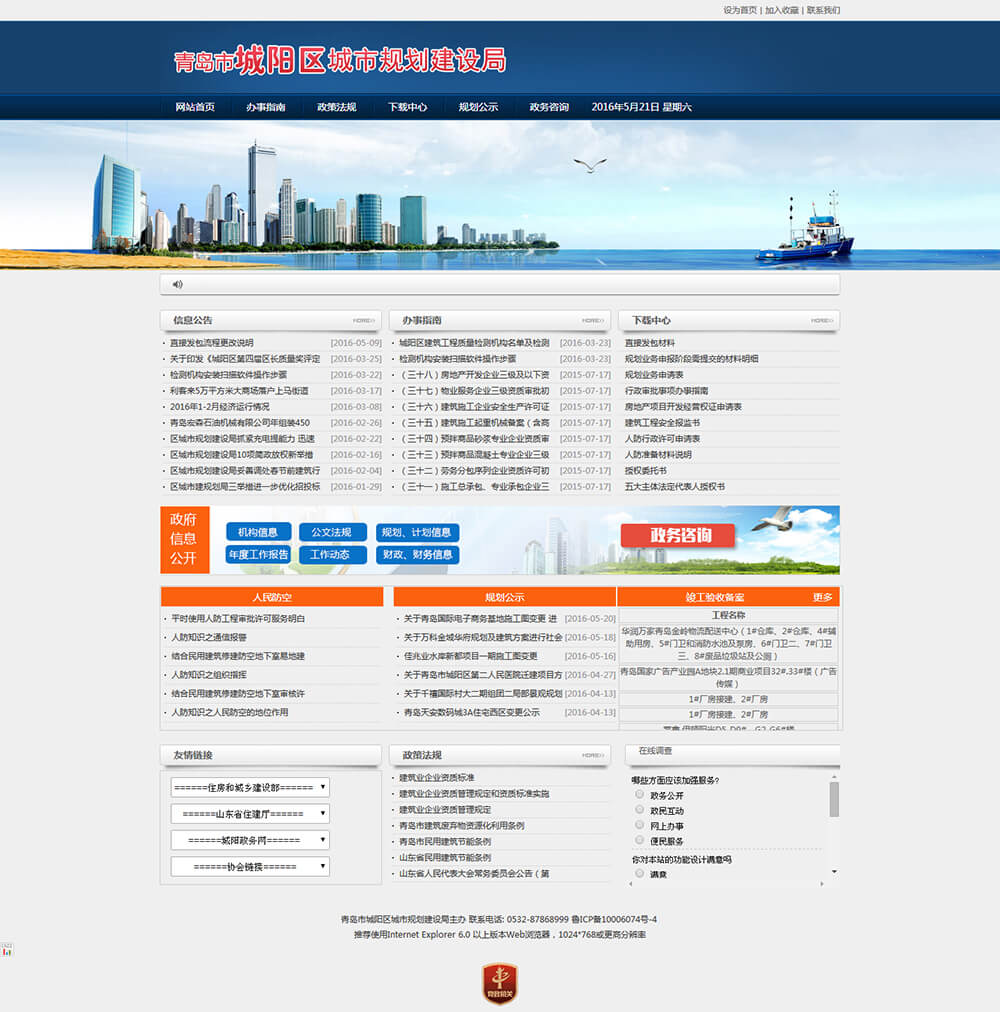Open MORE in the 信息公告 section header
This screenshot has height=1012, width=1000.
363,321
